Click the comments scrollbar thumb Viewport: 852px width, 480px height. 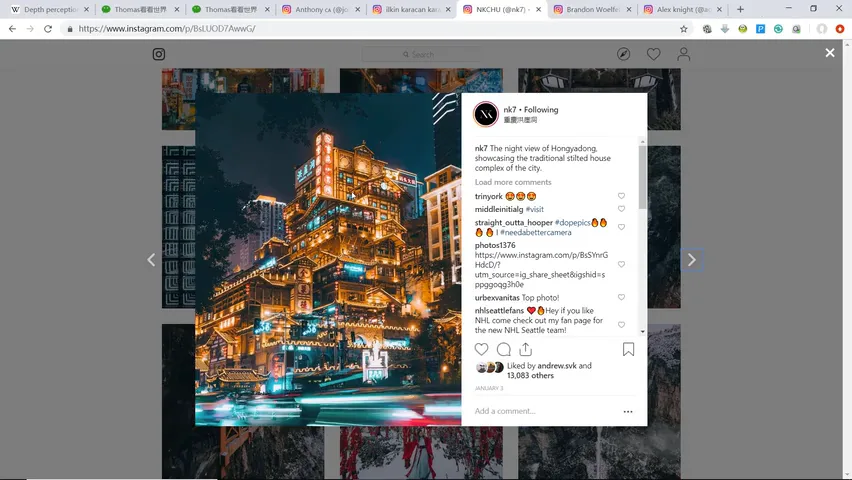tap(642, 177)
